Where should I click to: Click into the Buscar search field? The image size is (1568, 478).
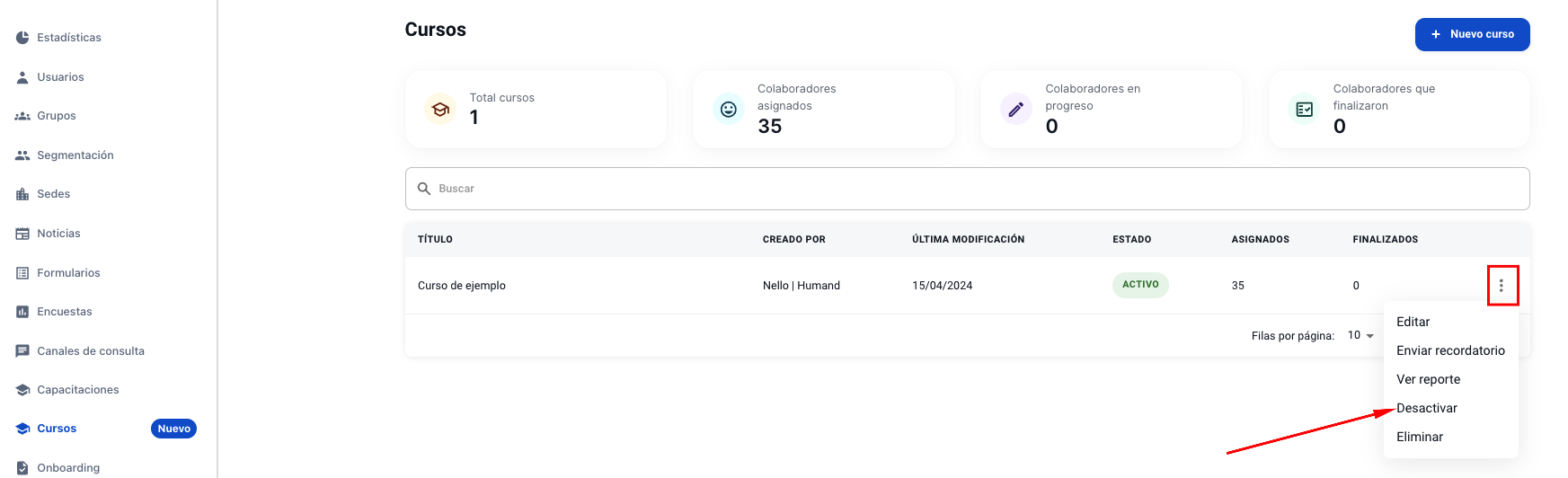967,189
